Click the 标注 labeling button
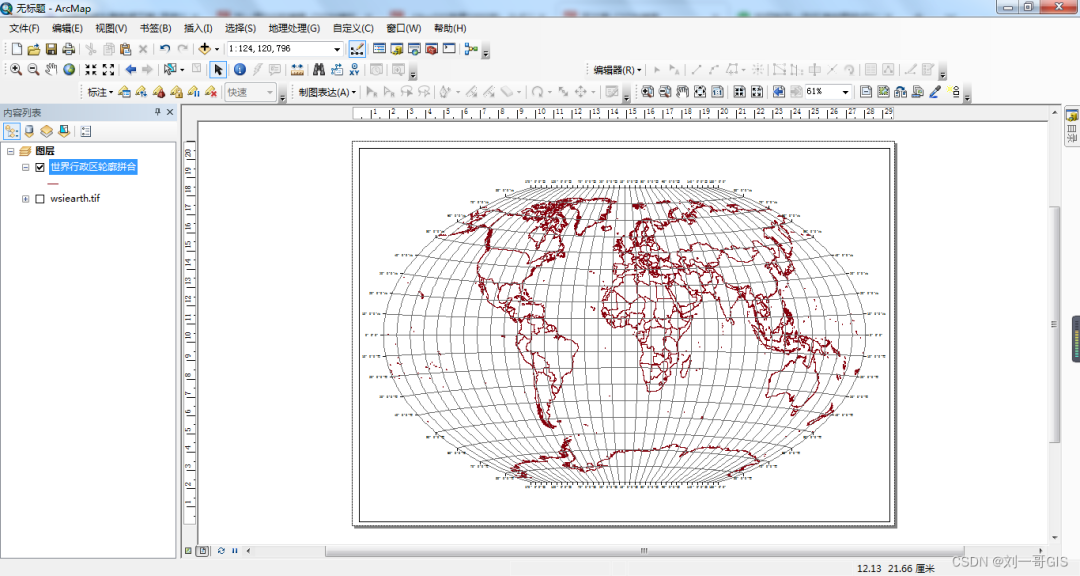 [99, 92]
